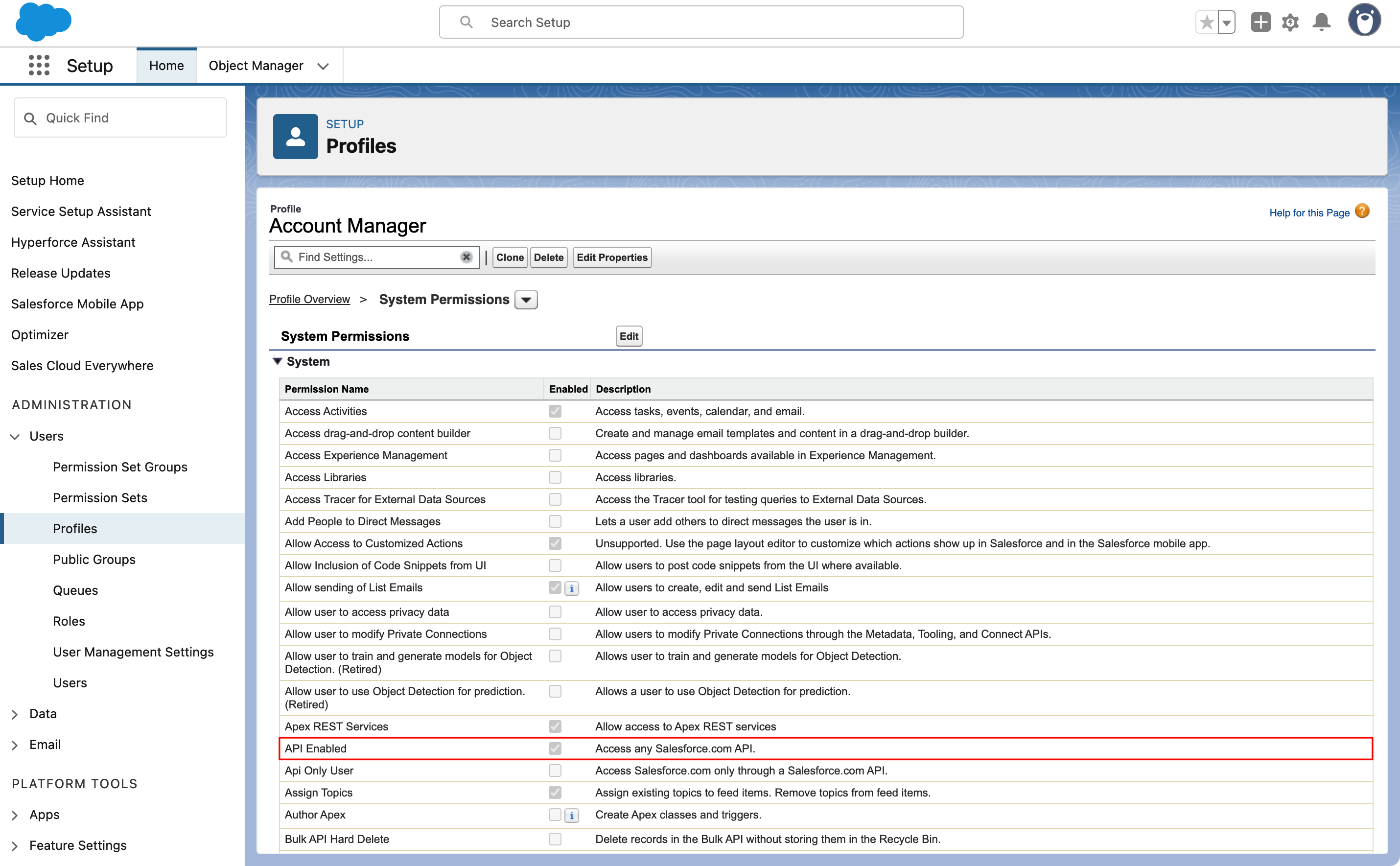Click the Edit Properties button
Image resolution: width=1400 pixels, height=866 pixels.
coord(611,257)
